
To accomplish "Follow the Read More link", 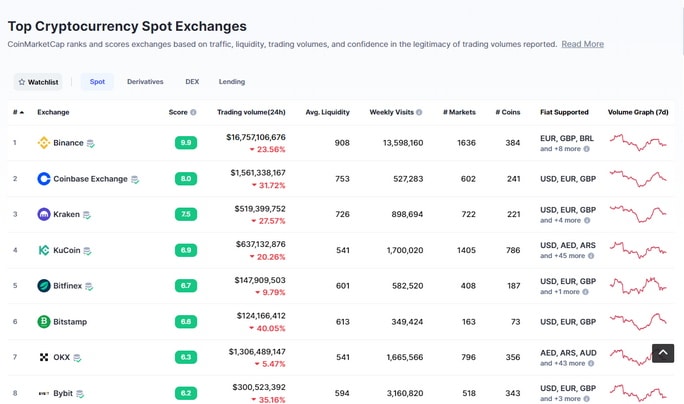I will [582, 44].
